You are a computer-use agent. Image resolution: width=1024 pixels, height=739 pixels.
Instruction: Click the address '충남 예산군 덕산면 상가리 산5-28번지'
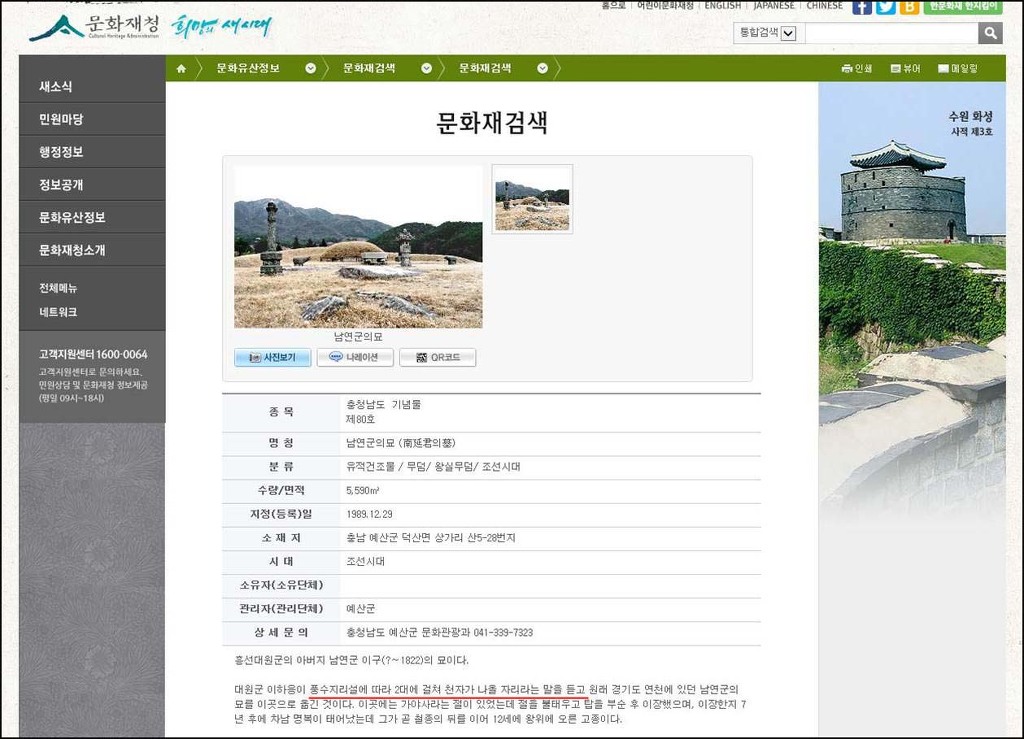(431, 538)
